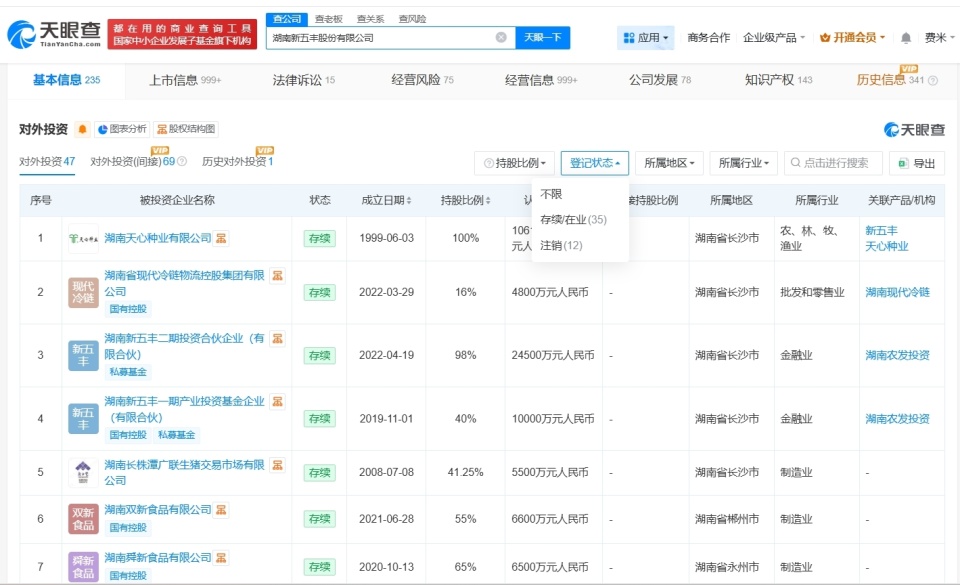
Task: Click the 点击进行搜索 input field
Action: [x=832, y=162]
